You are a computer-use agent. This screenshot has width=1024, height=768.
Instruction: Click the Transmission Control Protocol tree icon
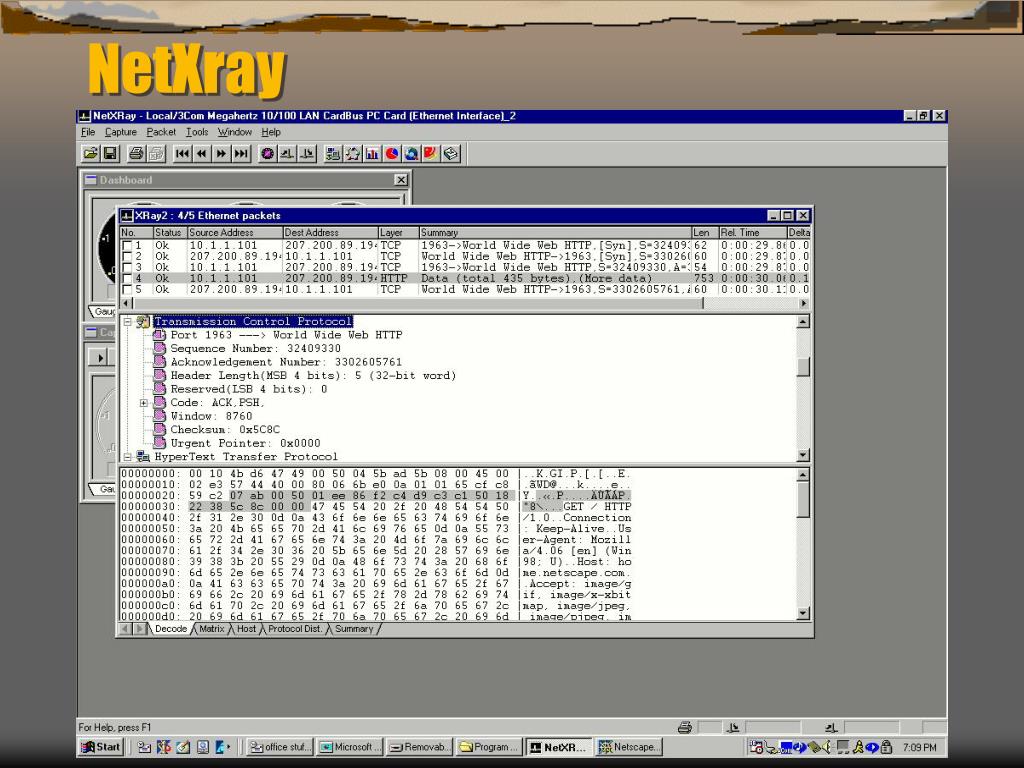coord(143,322)
